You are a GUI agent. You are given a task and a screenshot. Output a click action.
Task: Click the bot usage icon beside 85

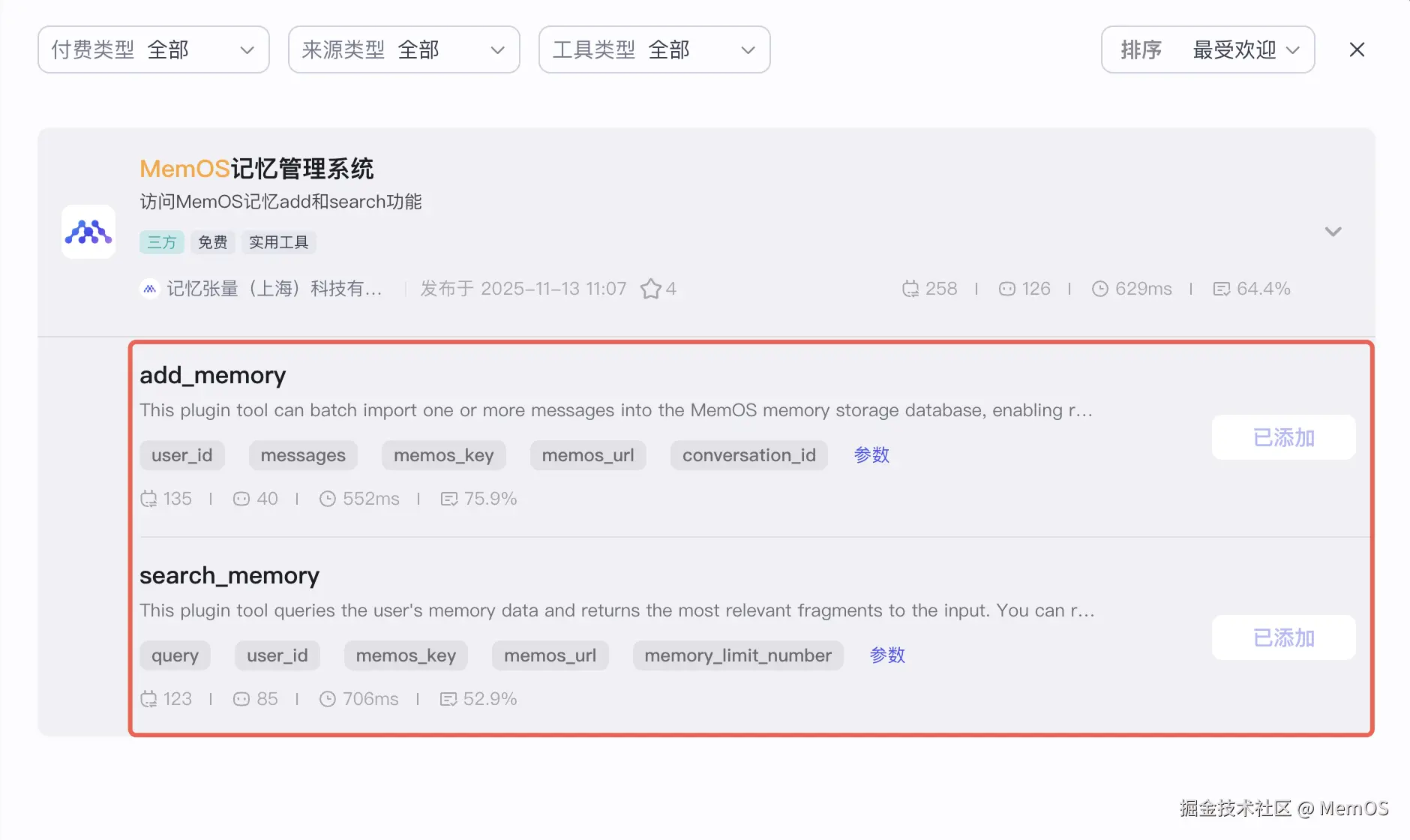point(241,699)
